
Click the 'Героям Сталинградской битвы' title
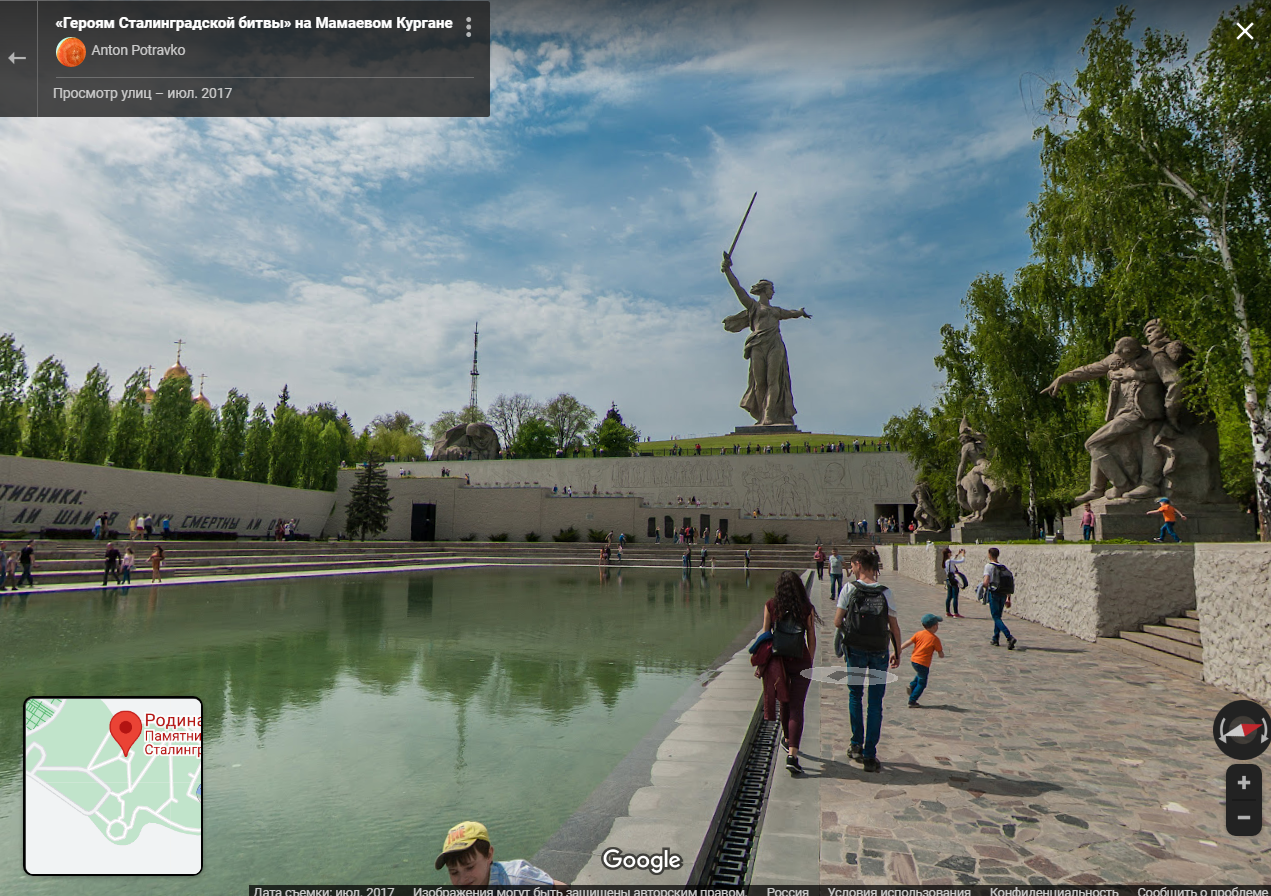pyautogui.click(x=253, y=23)
